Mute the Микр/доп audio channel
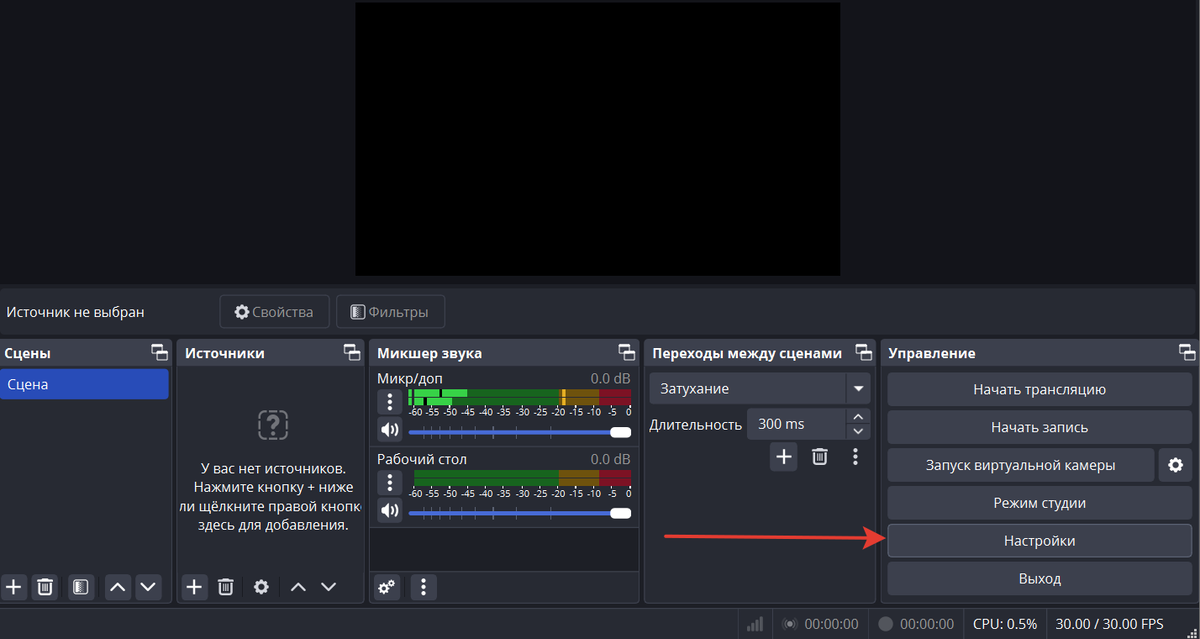Screen dimensions: 1200x639 389,431
